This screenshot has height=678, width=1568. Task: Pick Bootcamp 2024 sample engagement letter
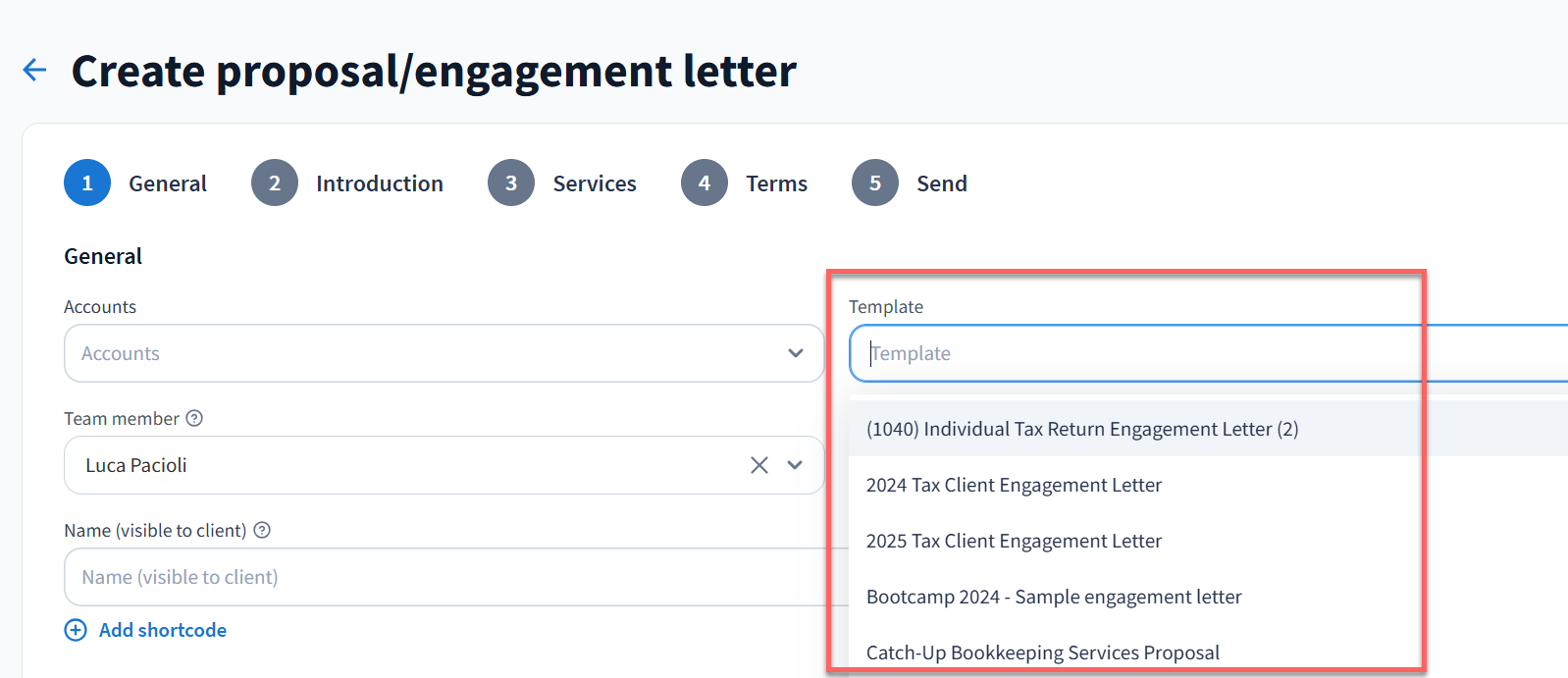coord(1054,597)
